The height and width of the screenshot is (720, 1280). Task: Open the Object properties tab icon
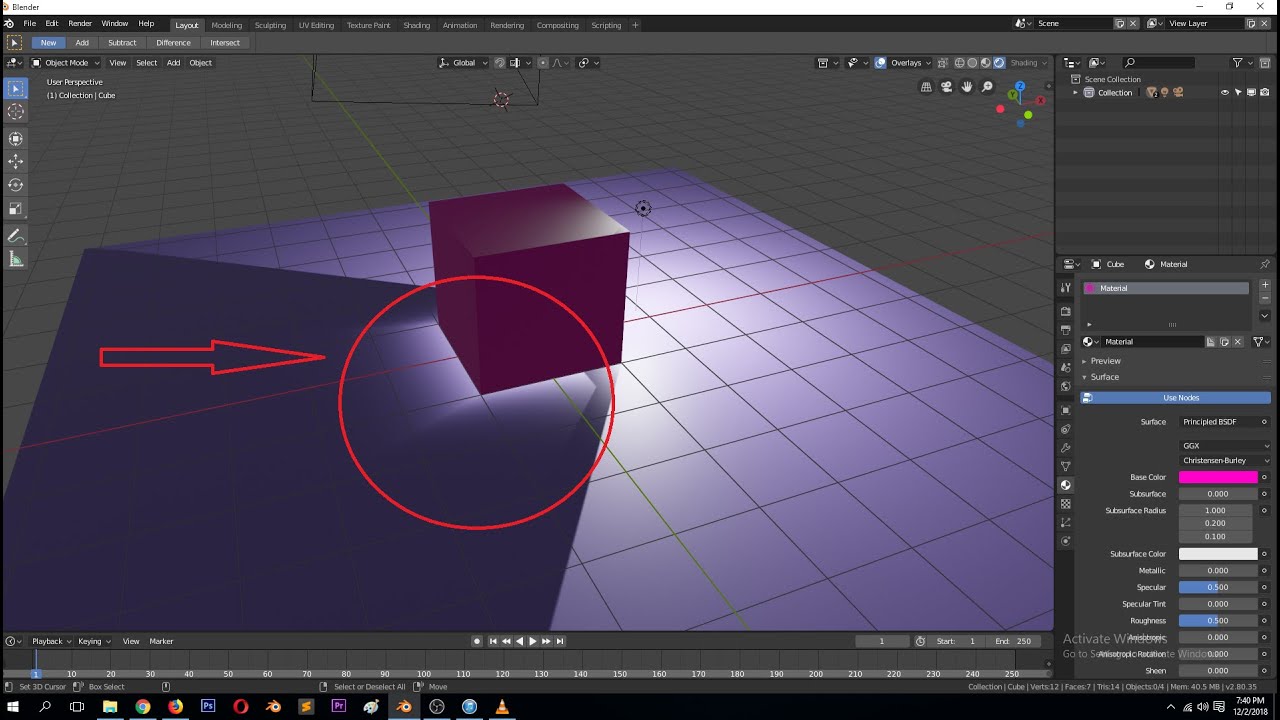tap(1066, 410)
